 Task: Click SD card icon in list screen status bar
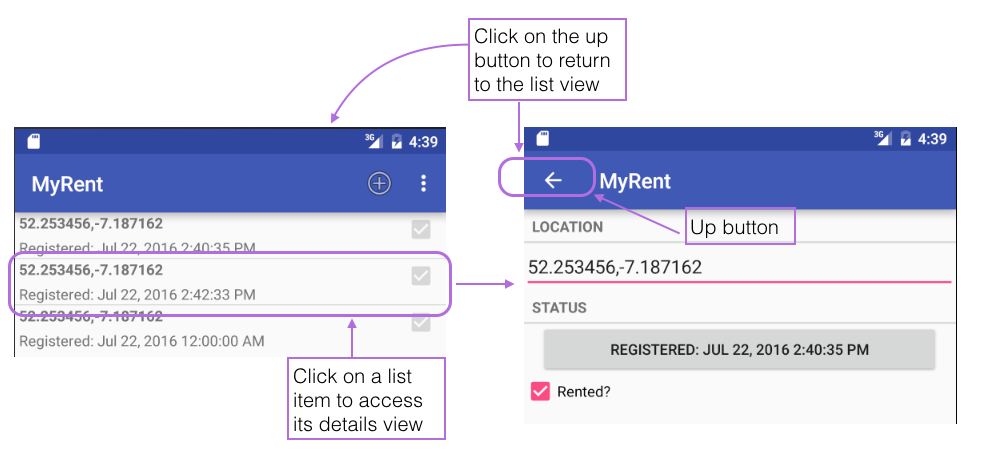pyautogui.click(x=34, y=141)
